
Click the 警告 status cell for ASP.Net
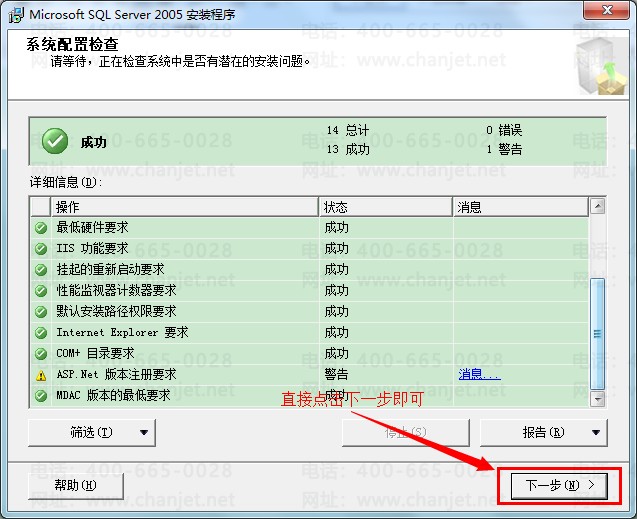336,374
